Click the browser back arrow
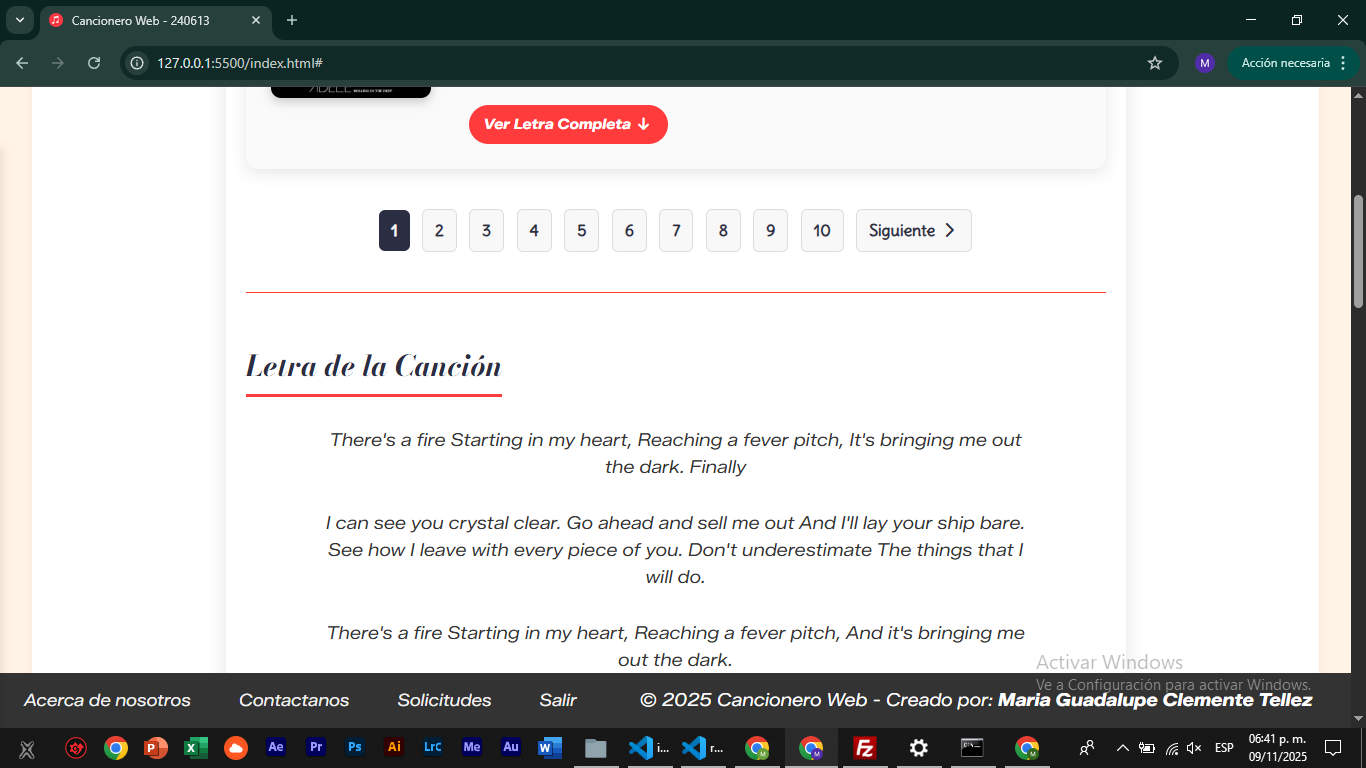This screenshot has height=768, width=1366. (22, 63)
